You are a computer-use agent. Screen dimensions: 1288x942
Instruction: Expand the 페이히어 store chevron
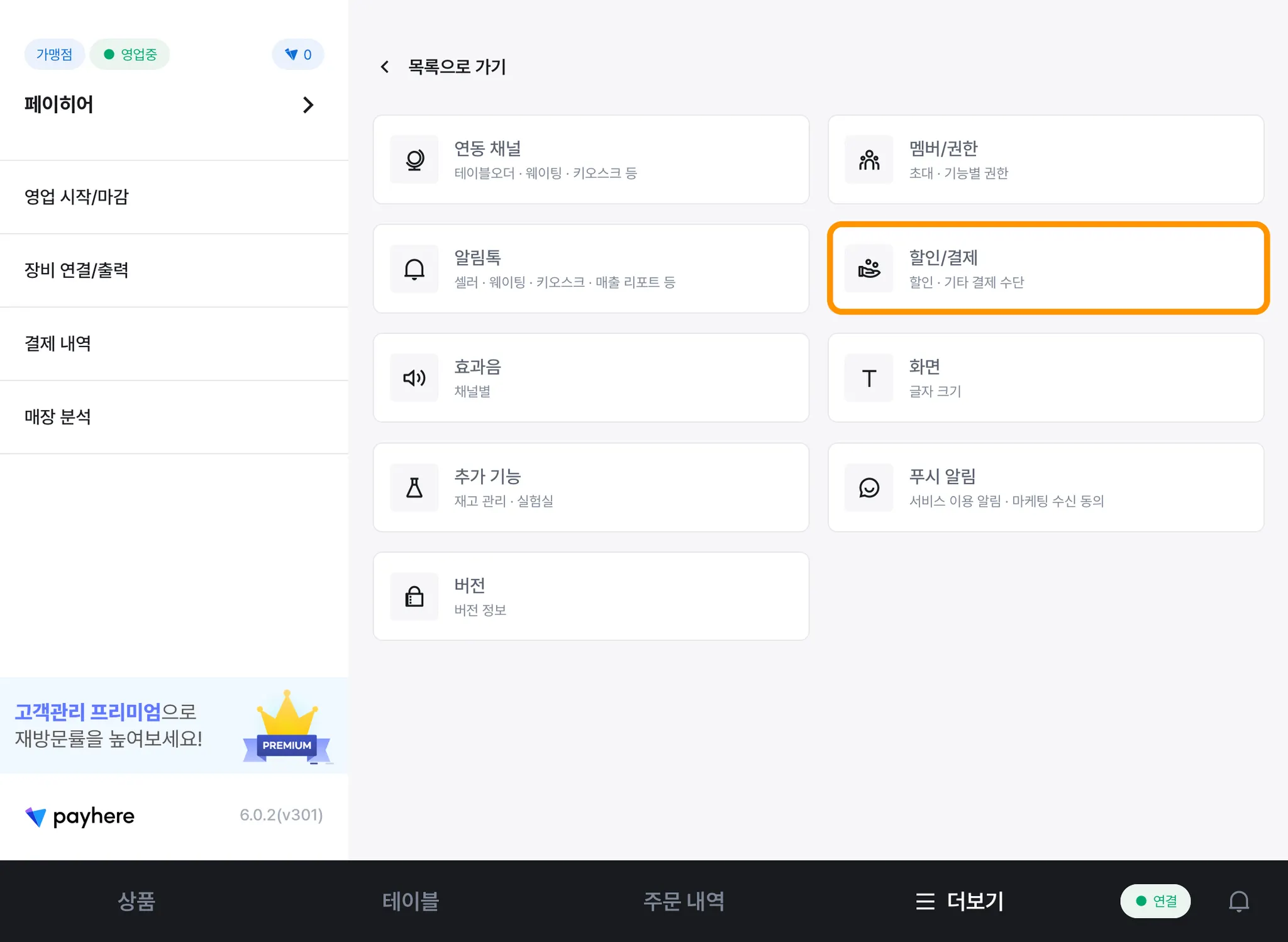[x=308, y=105]
